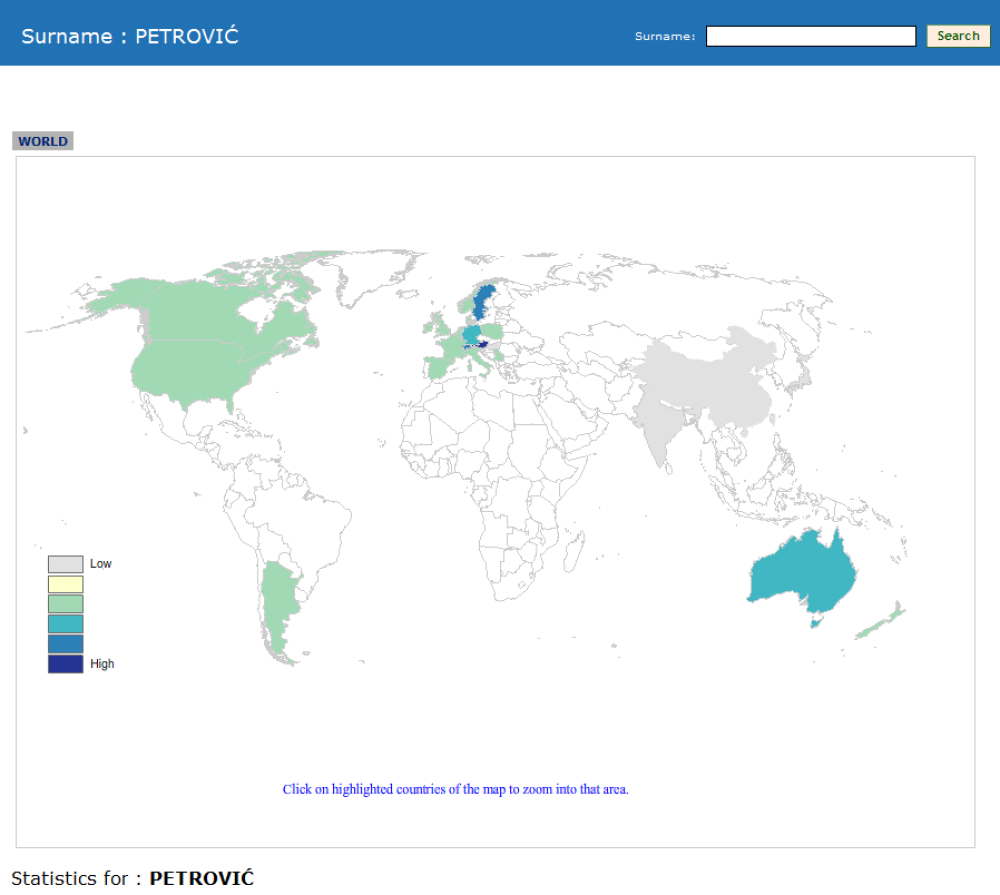Click New Zealand on the map
The height and width of the screenshot is (895, 1000).
pyautogui.click(x=880, y=623)
